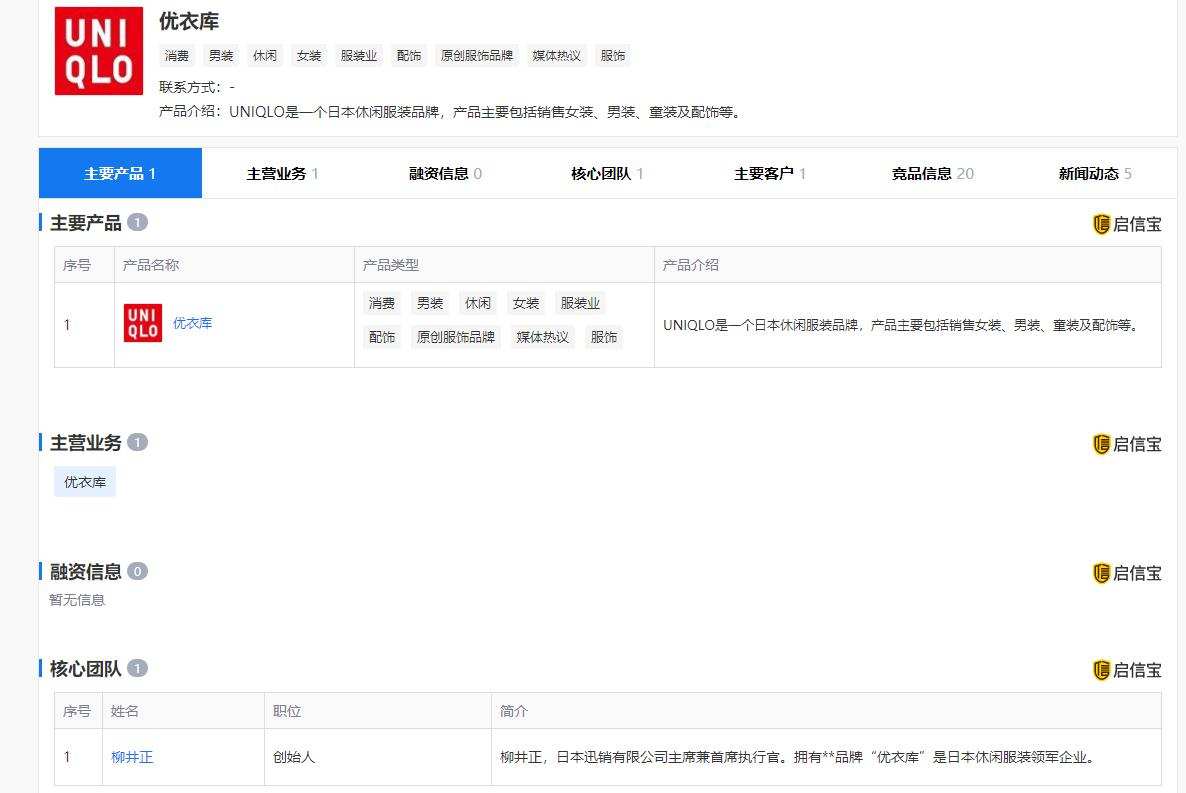Switch to the 主营业务 tab
This screenshot has width=1186, height=793.
click(x=282, y=173)
